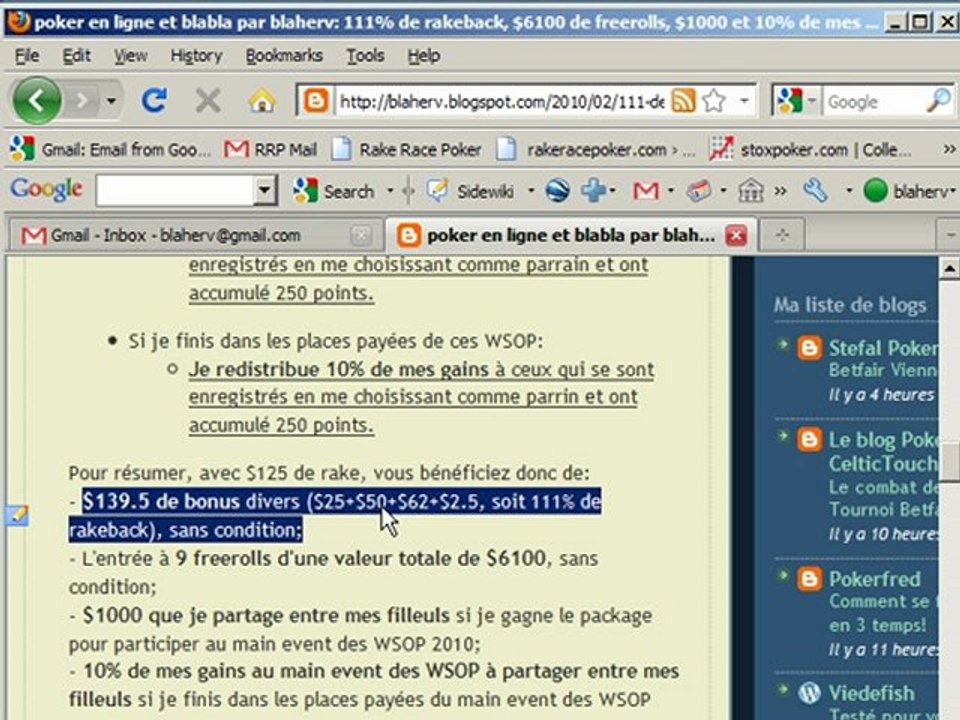This screenshot has height=720, width=960.
Task: Open the blaherv account dropdown
Action: 909,192
